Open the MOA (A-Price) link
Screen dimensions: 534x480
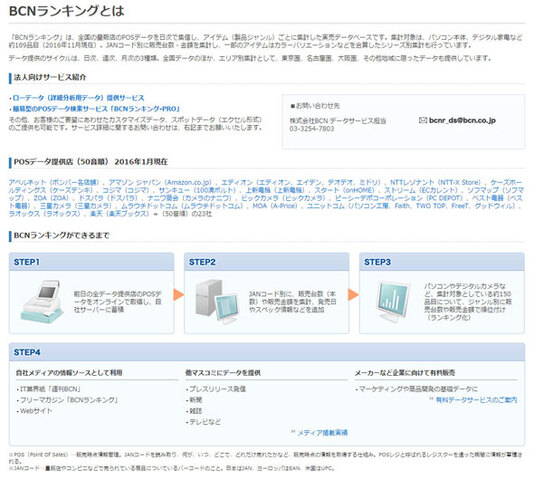275,206
